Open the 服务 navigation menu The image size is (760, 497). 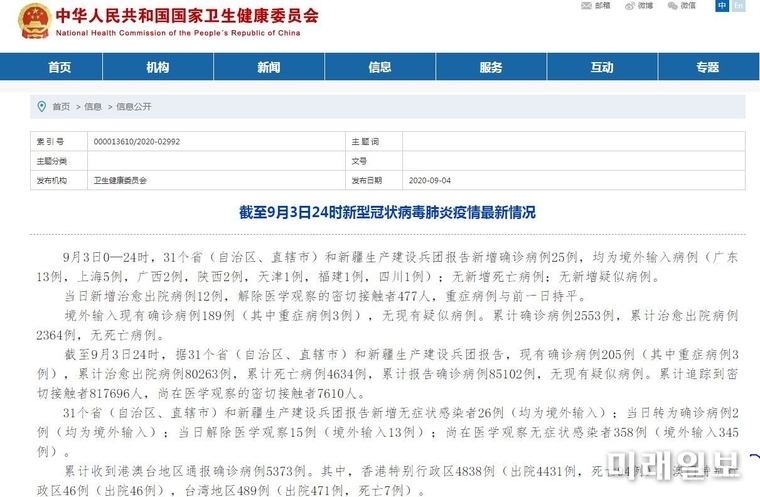click(491, 67)
